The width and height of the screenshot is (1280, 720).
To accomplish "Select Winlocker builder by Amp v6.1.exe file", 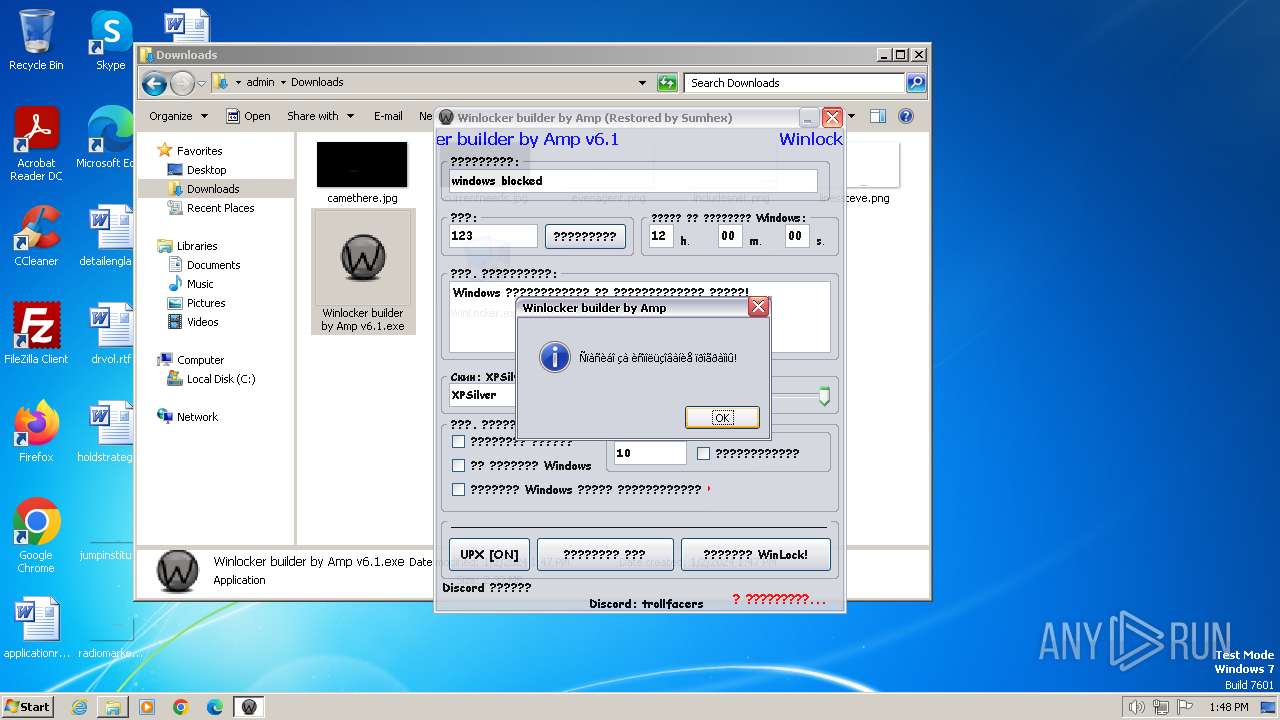I will [x=362, y=272].
